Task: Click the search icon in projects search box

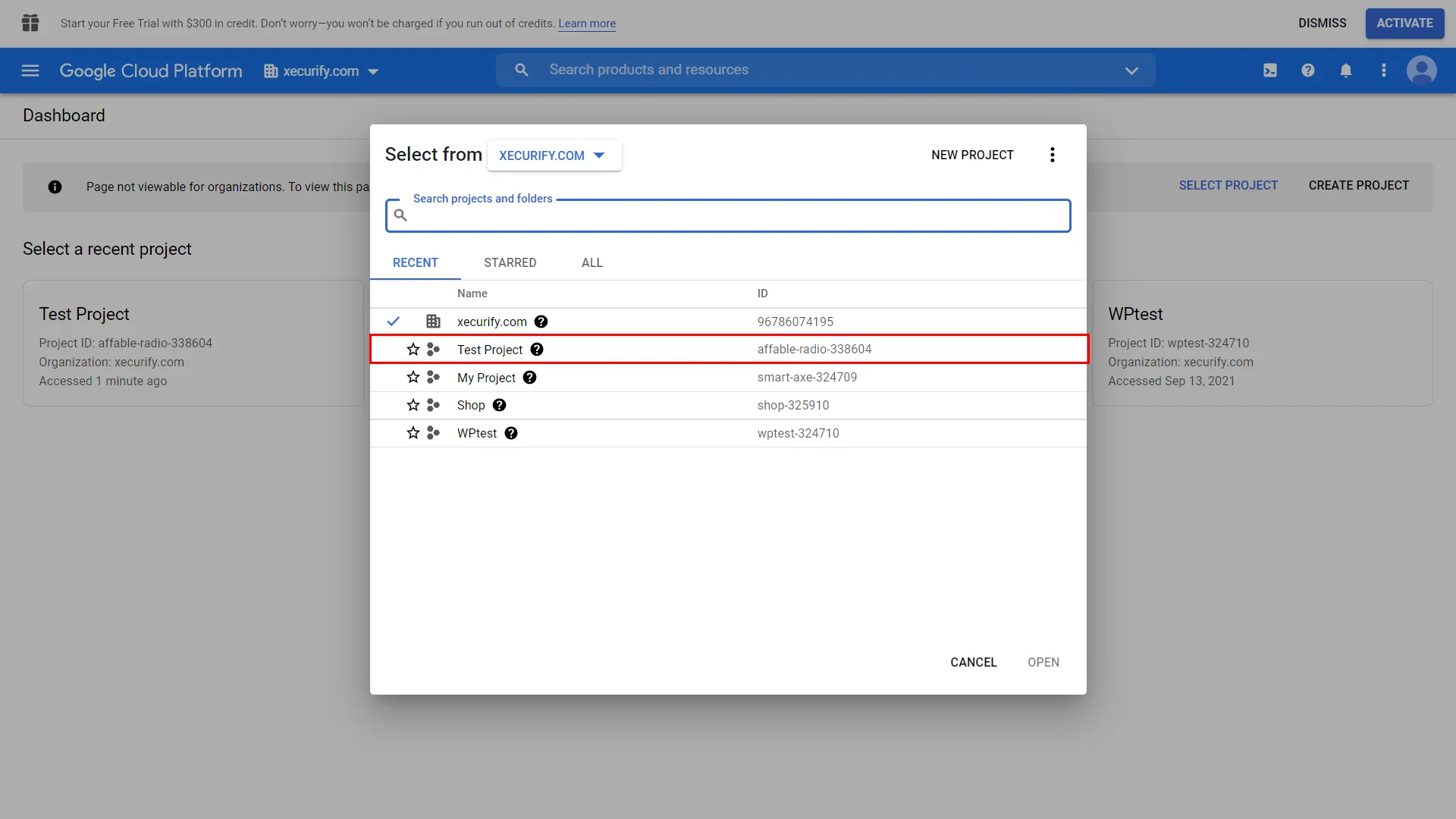Action: (401, 215)
